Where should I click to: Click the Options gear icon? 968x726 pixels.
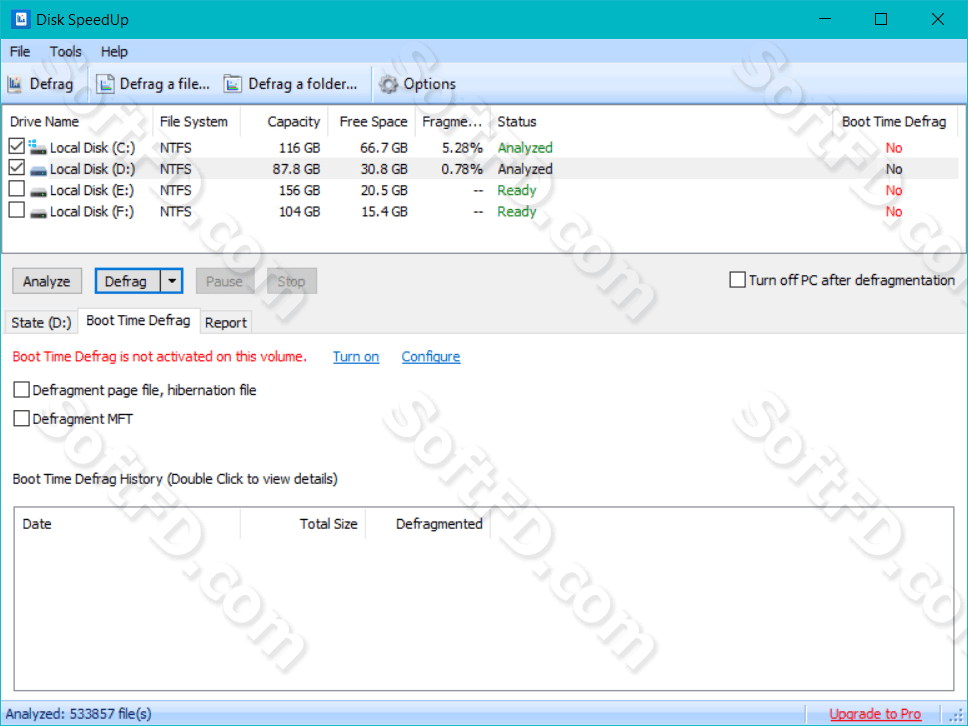(x=388, y=84)
